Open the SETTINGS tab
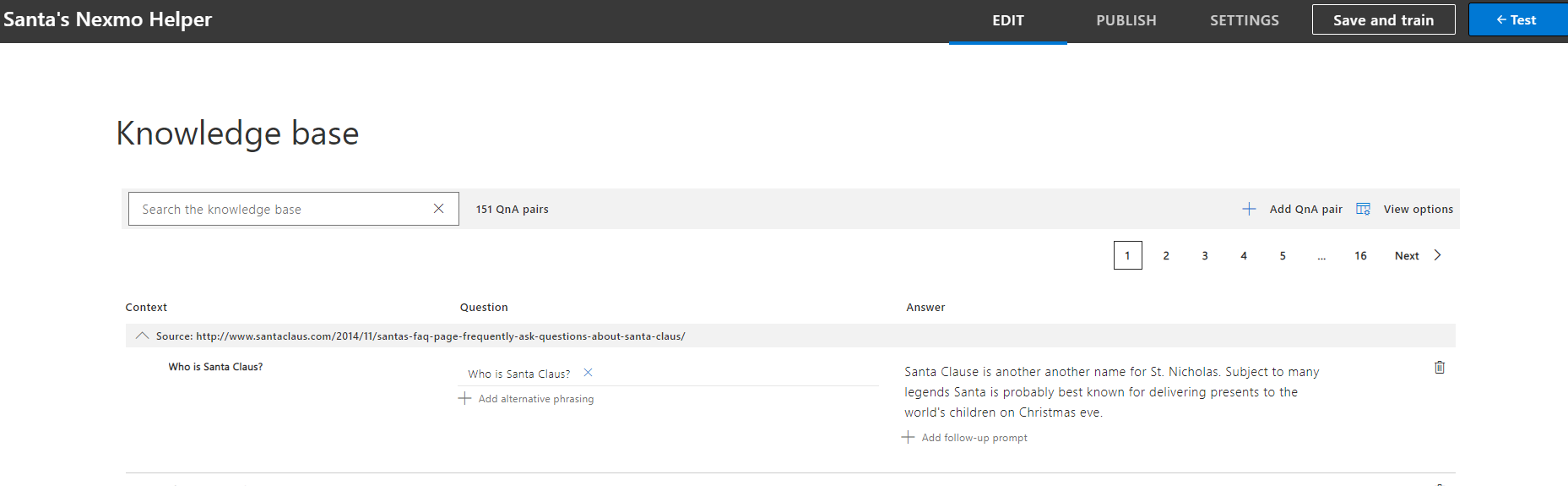This screenshot has height=486, width=1568. click(1245, 20)
